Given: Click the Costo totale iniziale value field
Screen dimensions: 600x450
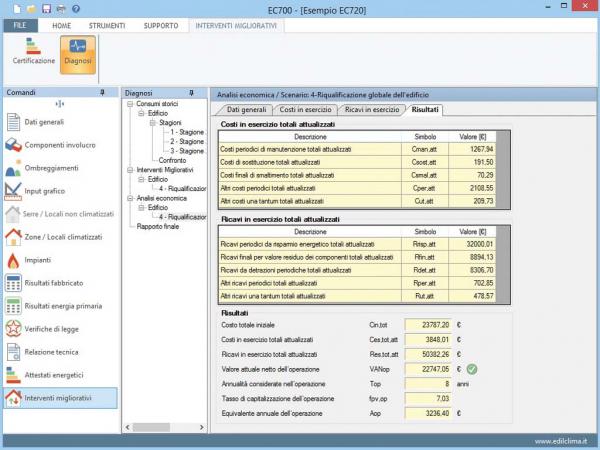Looking at the screenshot, I should pyautogui.click(x=428, y=325).
